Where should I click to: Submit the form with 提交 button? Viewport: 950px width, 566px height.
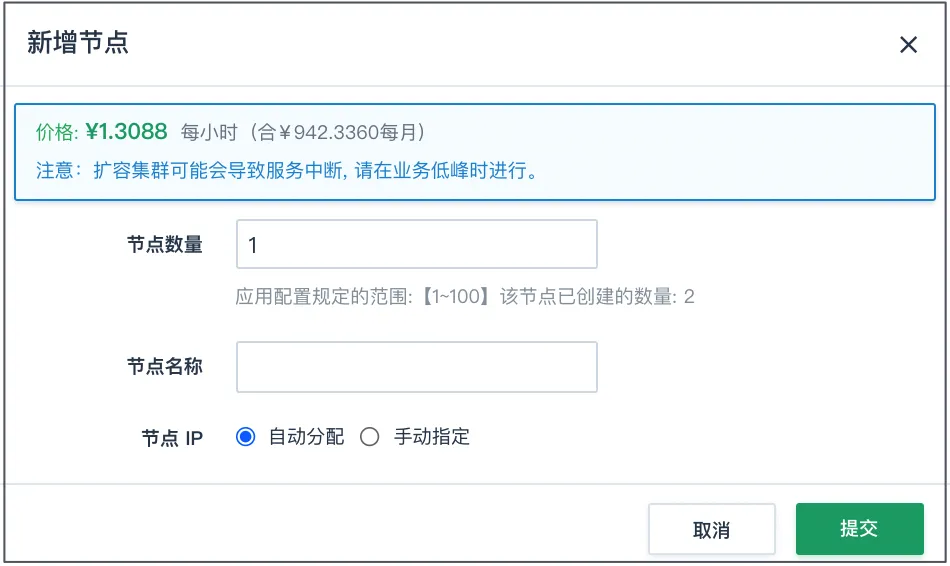pyautogui.click(x=859, y=528)
